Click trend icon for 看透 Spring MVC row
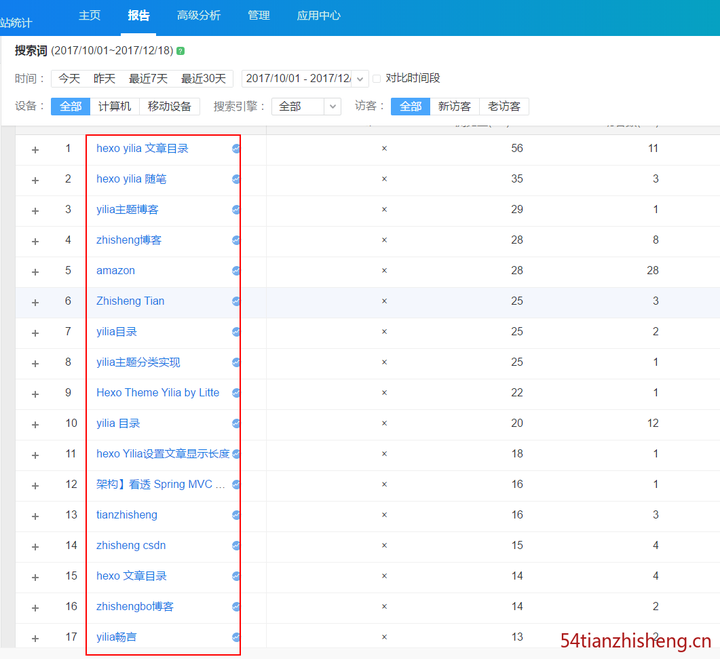This screenshot has height=659, width=720. (236, 484)
